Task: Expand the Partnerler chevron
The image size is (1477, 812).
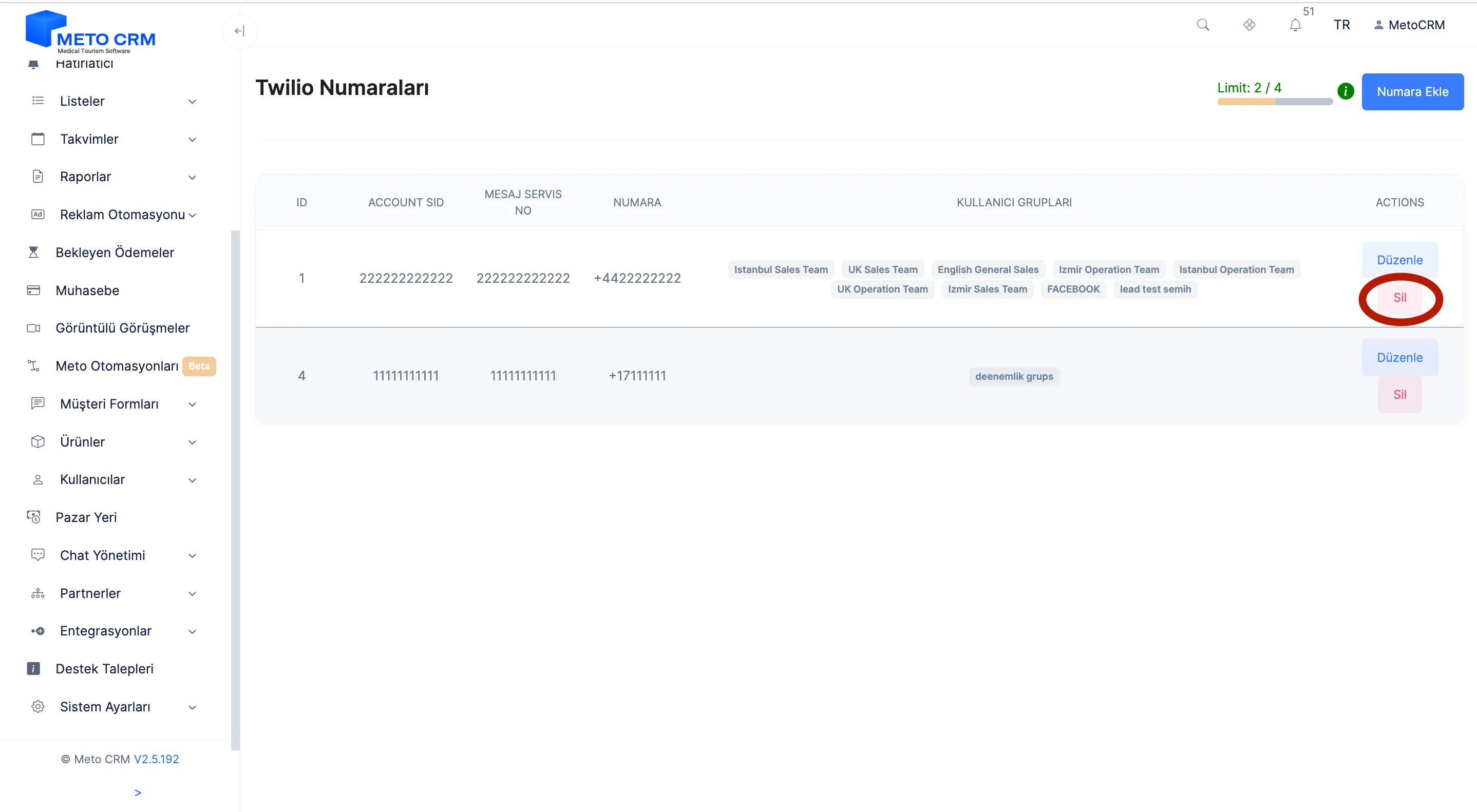Action: tap(193, 594)
